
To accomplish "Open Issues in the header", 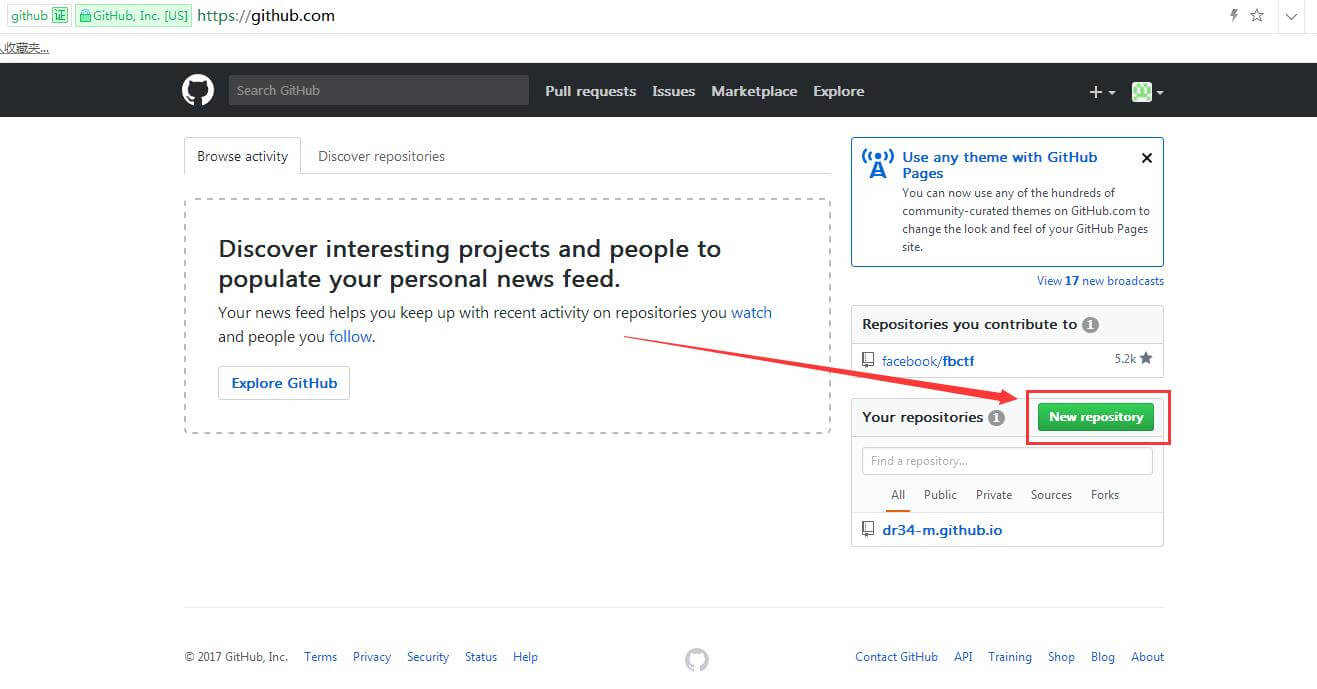I will pyautogui.click(x=673, y=91).
